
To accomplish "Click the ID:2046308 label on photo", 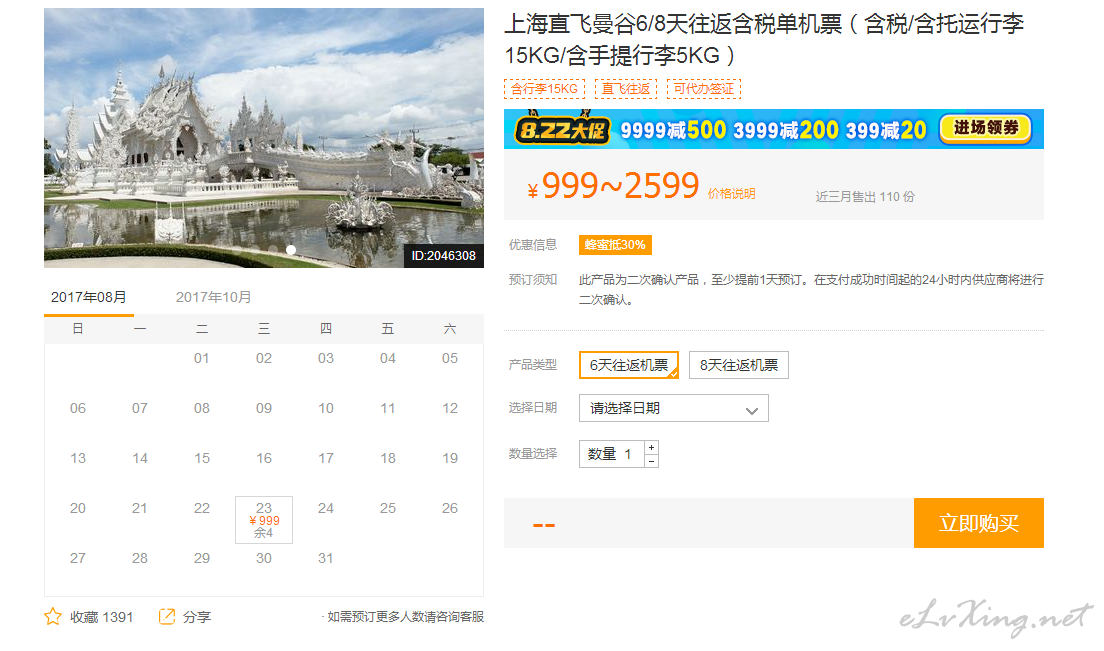I will 444,255.
